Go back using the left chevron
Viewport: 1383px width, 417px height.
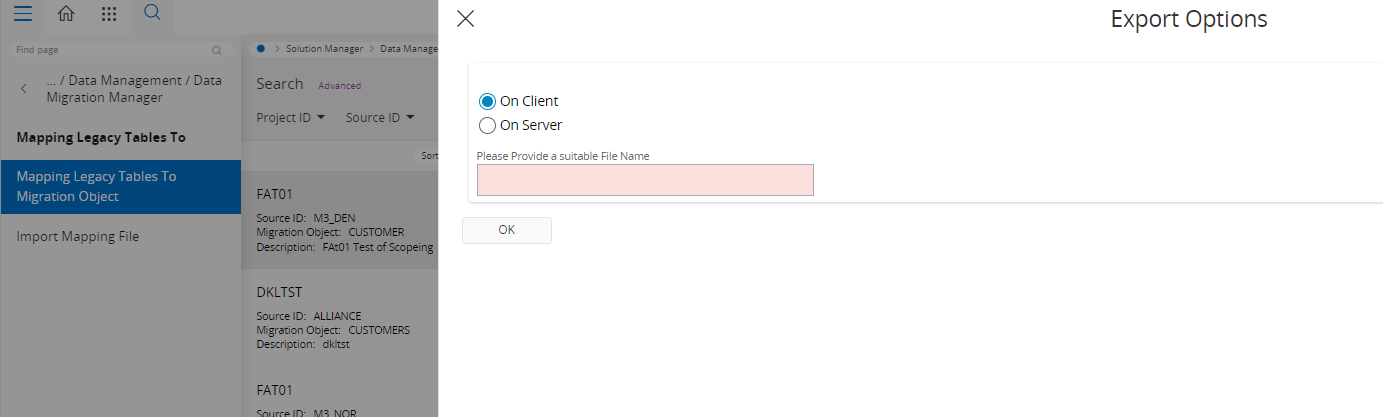click(24, 89)
